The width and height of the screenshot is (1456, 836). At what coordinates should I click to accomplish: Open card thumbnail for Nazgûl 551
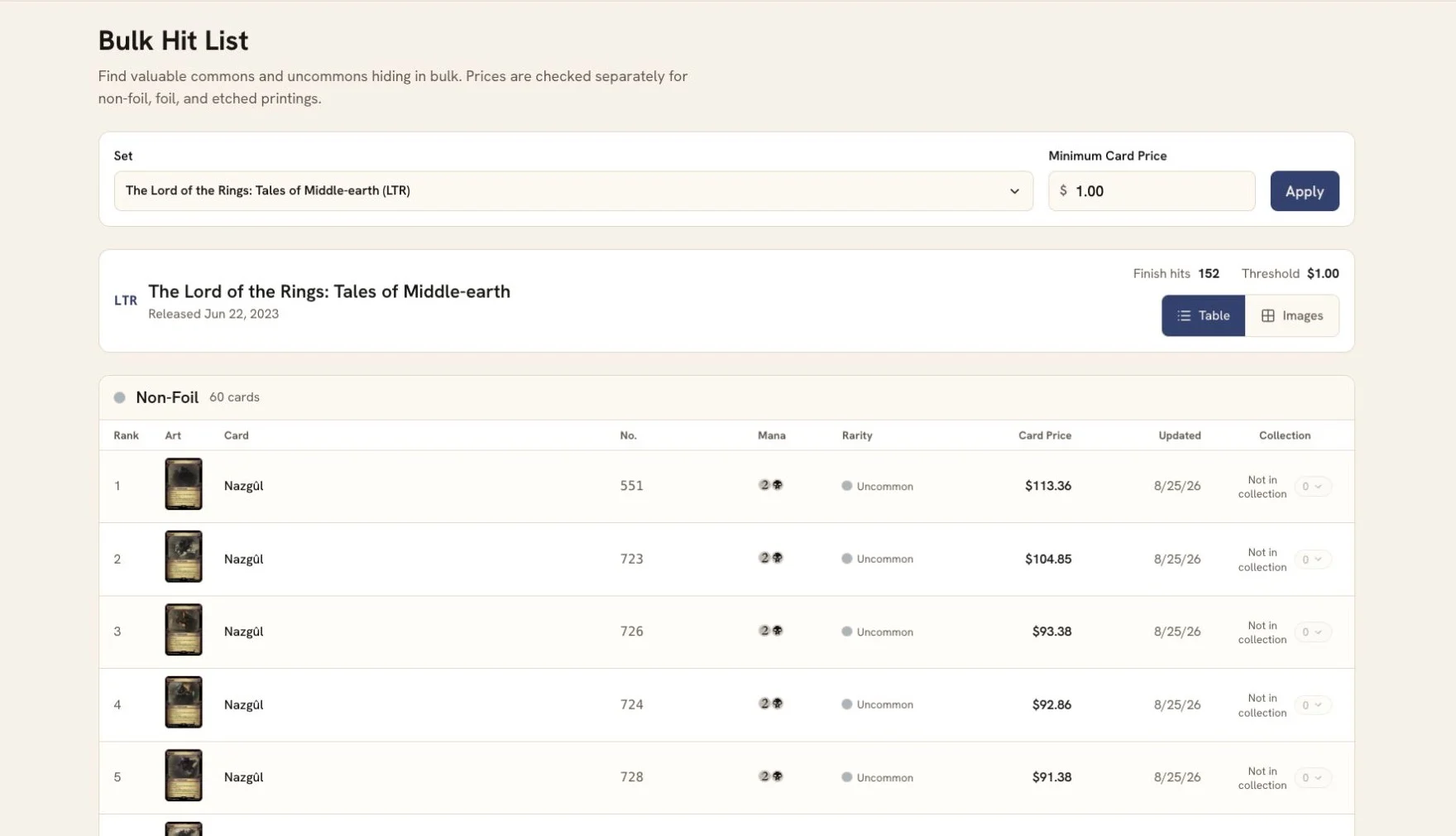184,484
